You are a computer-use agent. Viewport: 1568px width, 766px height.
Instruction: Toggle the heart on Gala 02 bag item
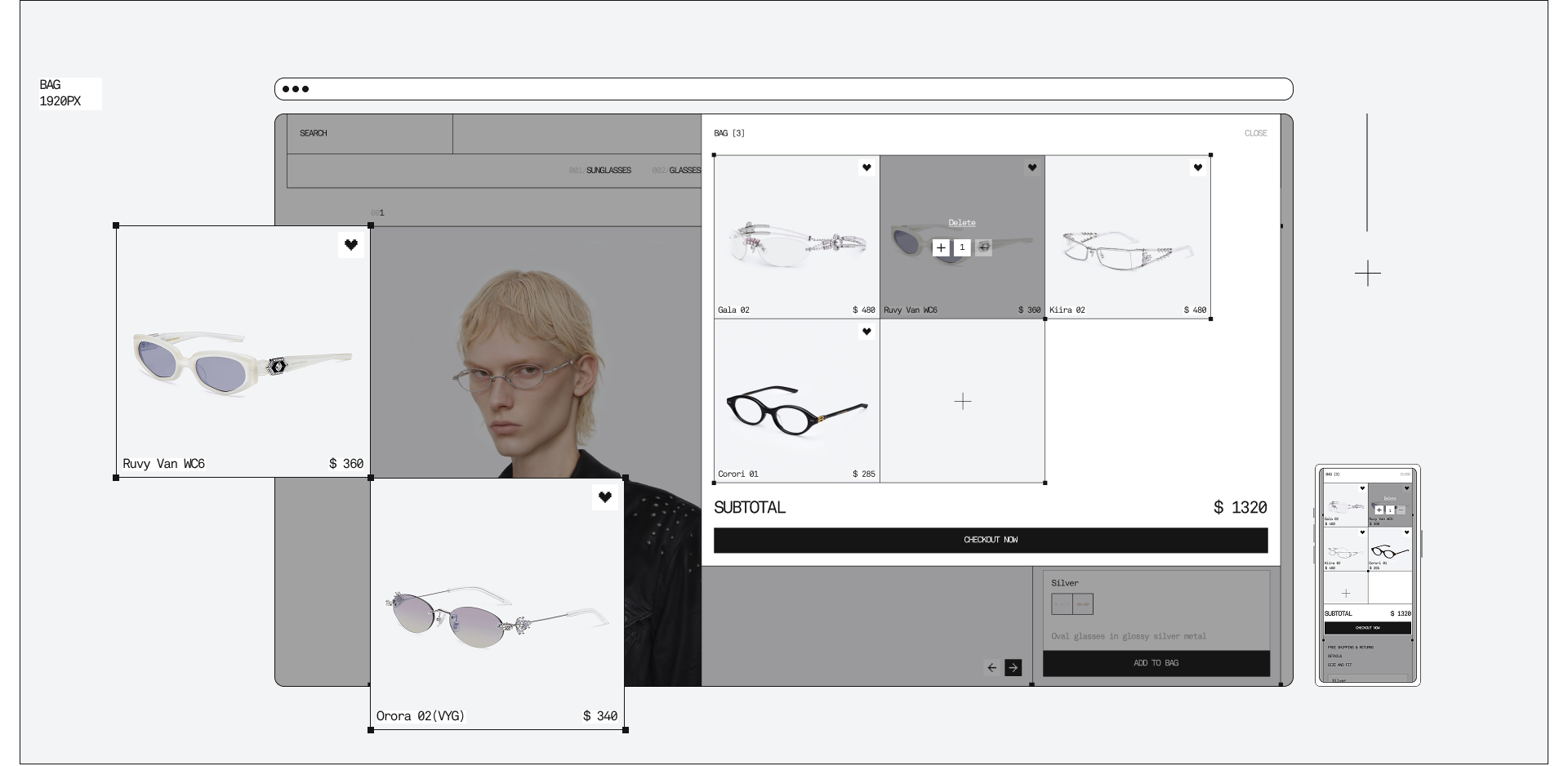866,167
